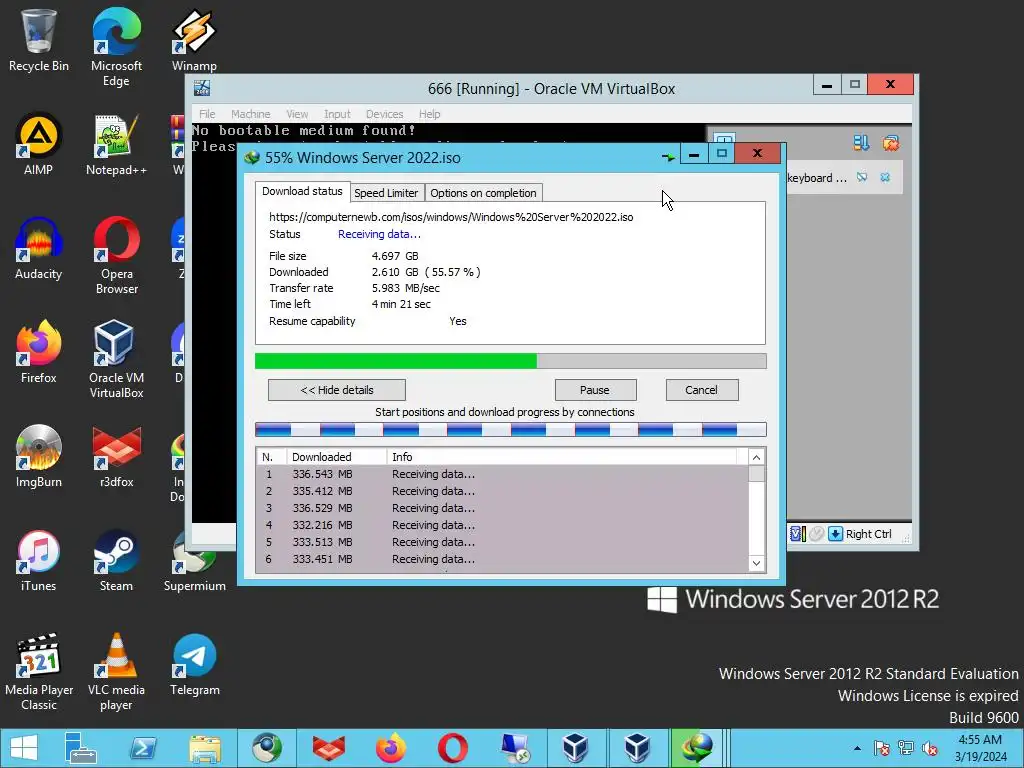Open the taskbar clock showing 4:55 AM
This screenshot has width=1024, height=768.
pyautogui.click(x=980, y=748)
